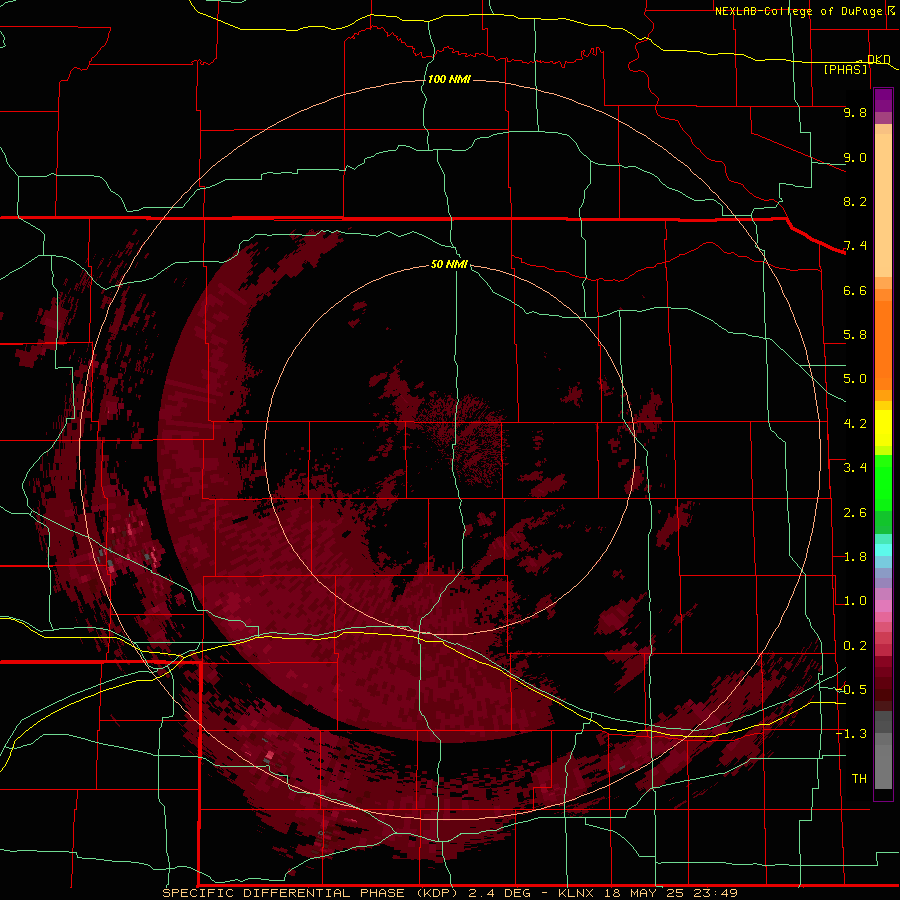Click the 1.0 scale label
The width and height of the screenshot is (900, 900).
855,601
